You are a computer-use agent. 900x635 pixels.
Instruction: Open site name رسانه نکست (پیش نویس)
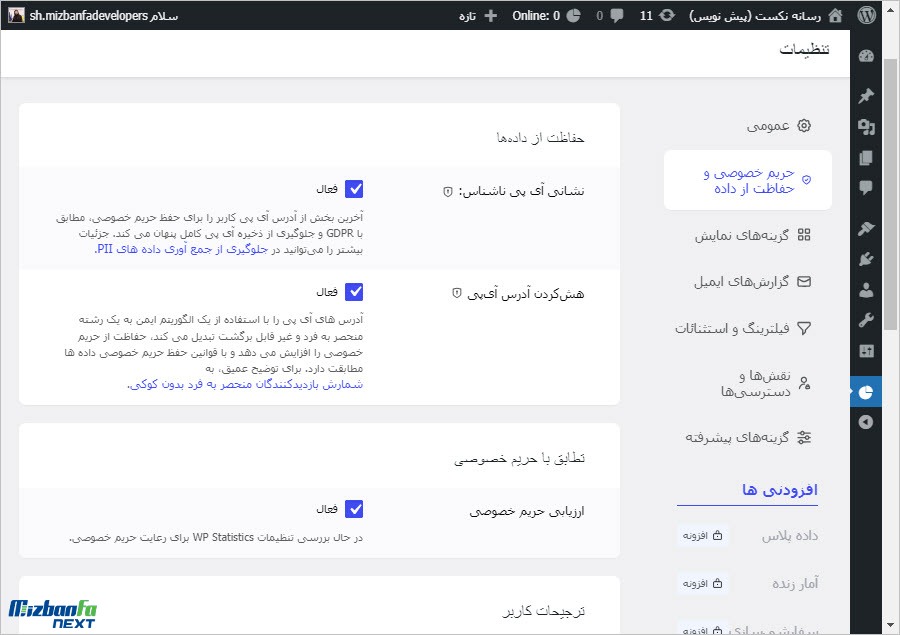[755, 16]
